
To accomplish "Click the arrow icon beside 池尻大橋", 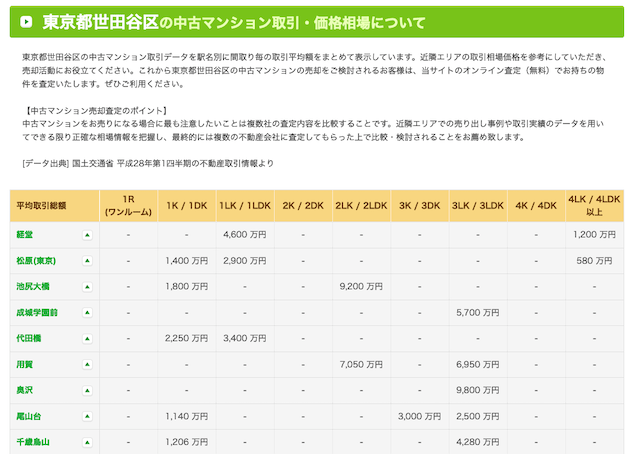I will pyautogui.click(x=87, y=287).
